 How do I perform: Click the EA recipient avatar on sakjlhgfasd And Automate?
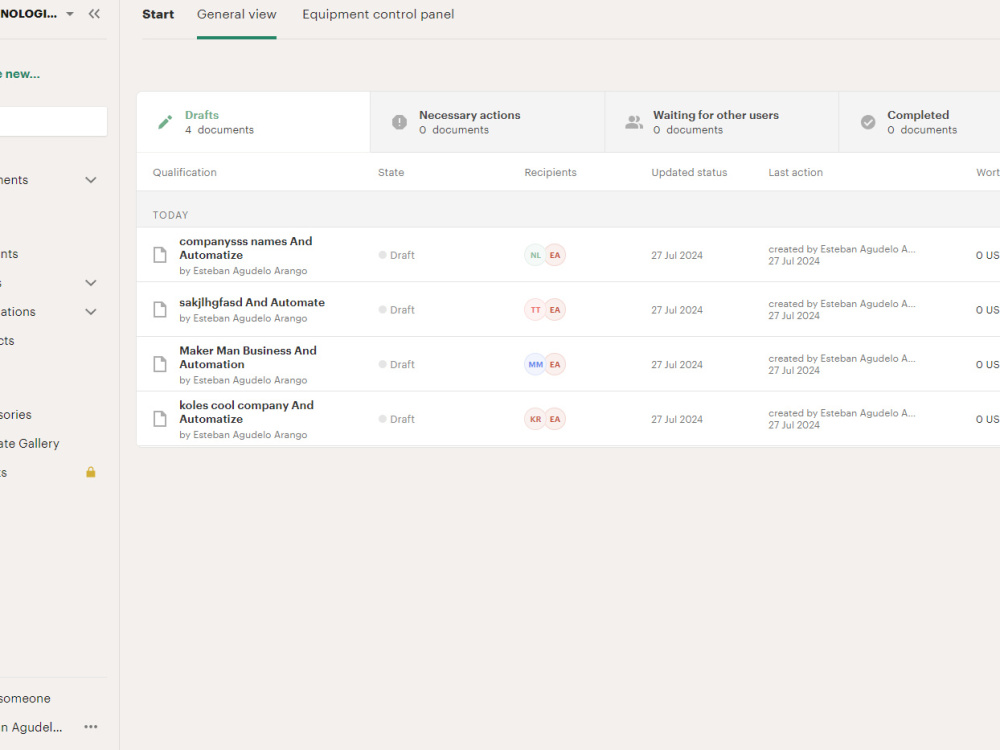click(x=555, y=309)
